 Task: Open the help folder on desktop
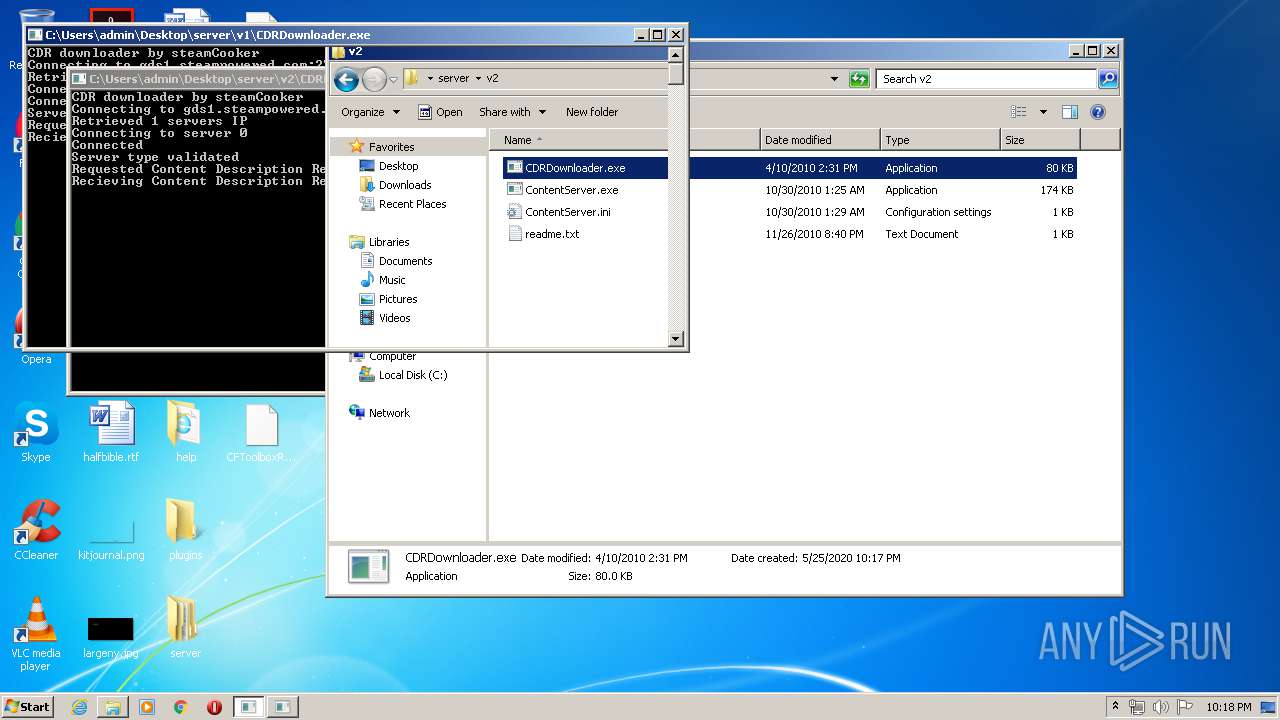click(186, 433)
